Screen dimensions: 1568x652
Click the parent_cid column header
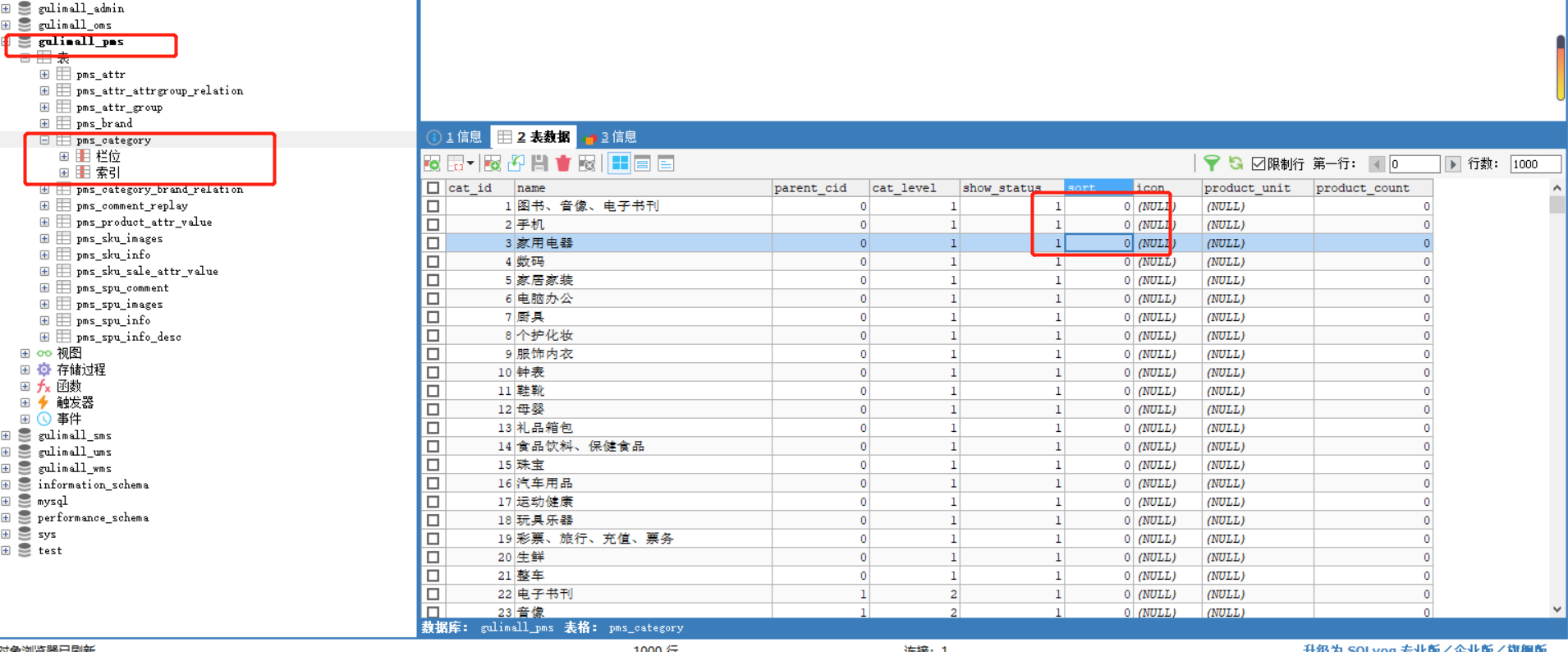click(820, 187)
